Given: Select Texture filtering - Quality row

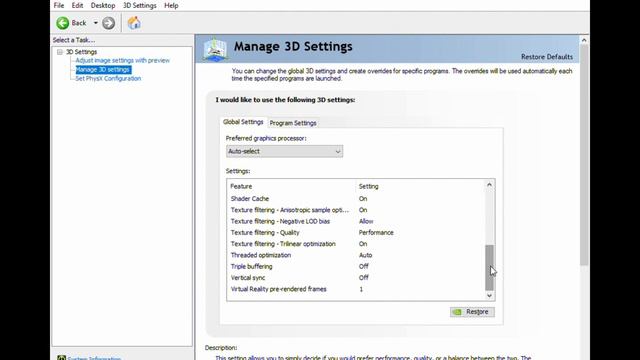Looking at the screenshot, I should (x=355, y=233).
